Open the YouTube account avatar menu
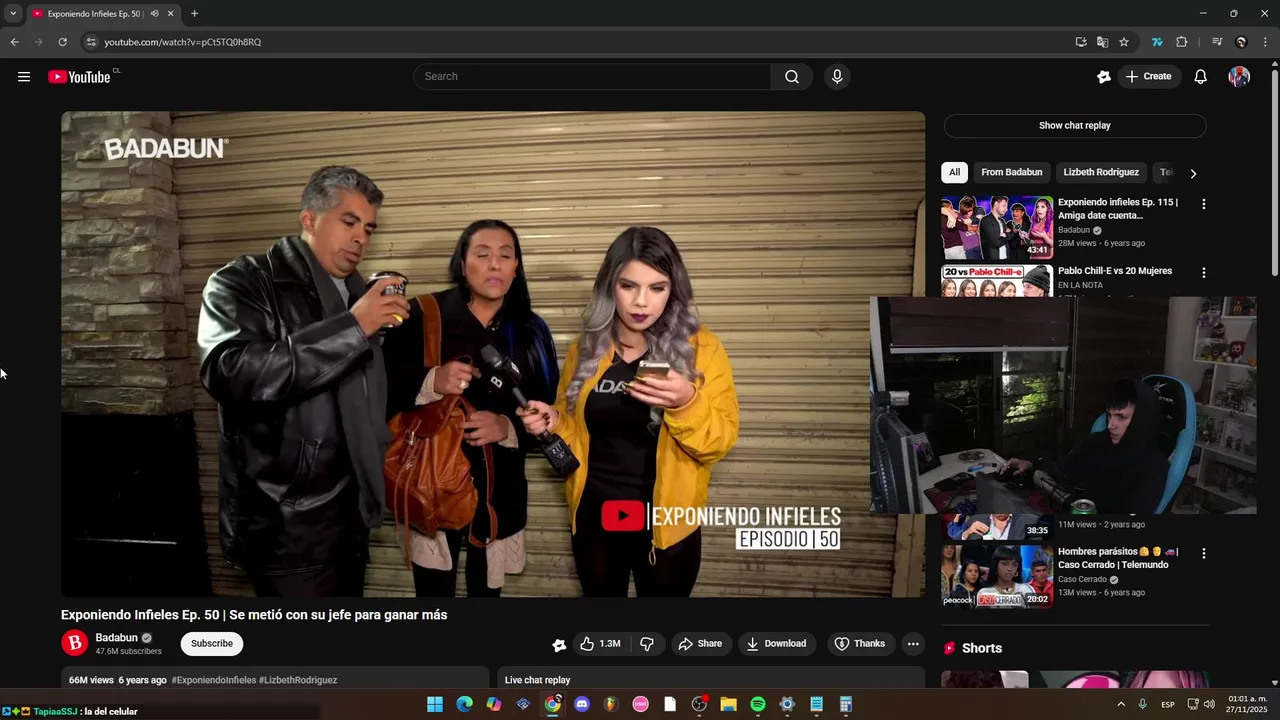Screen dimensions: 1280x720 coord(1239,77)
